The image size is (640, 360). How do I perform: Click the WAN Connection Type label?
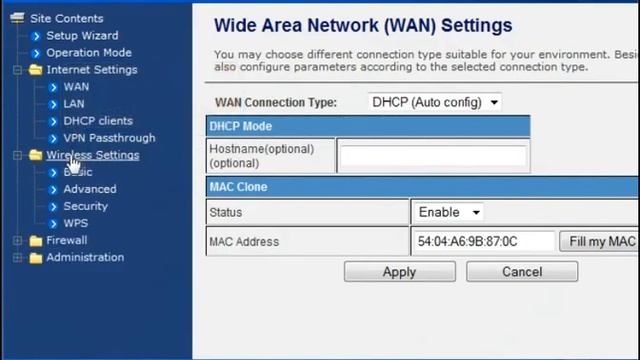click(x=276, y=102)
